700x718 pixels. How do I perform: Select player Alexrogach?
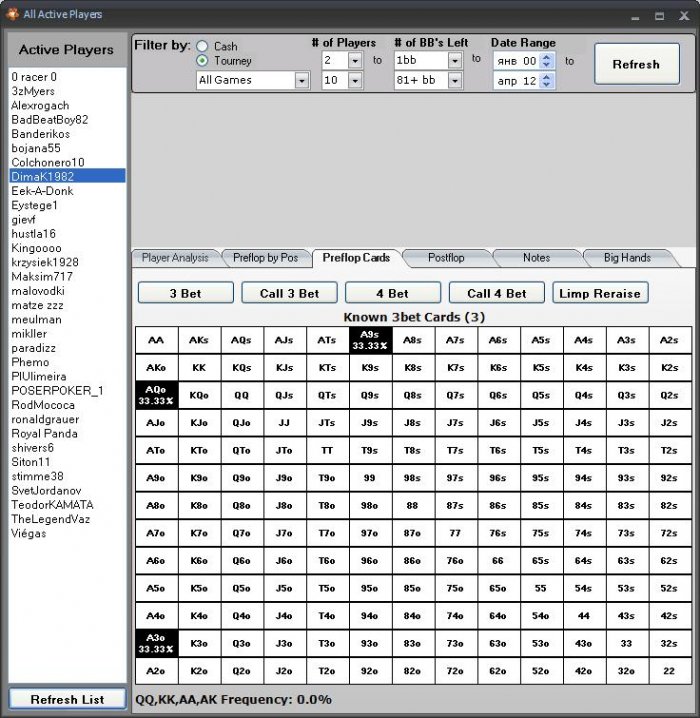67,105
